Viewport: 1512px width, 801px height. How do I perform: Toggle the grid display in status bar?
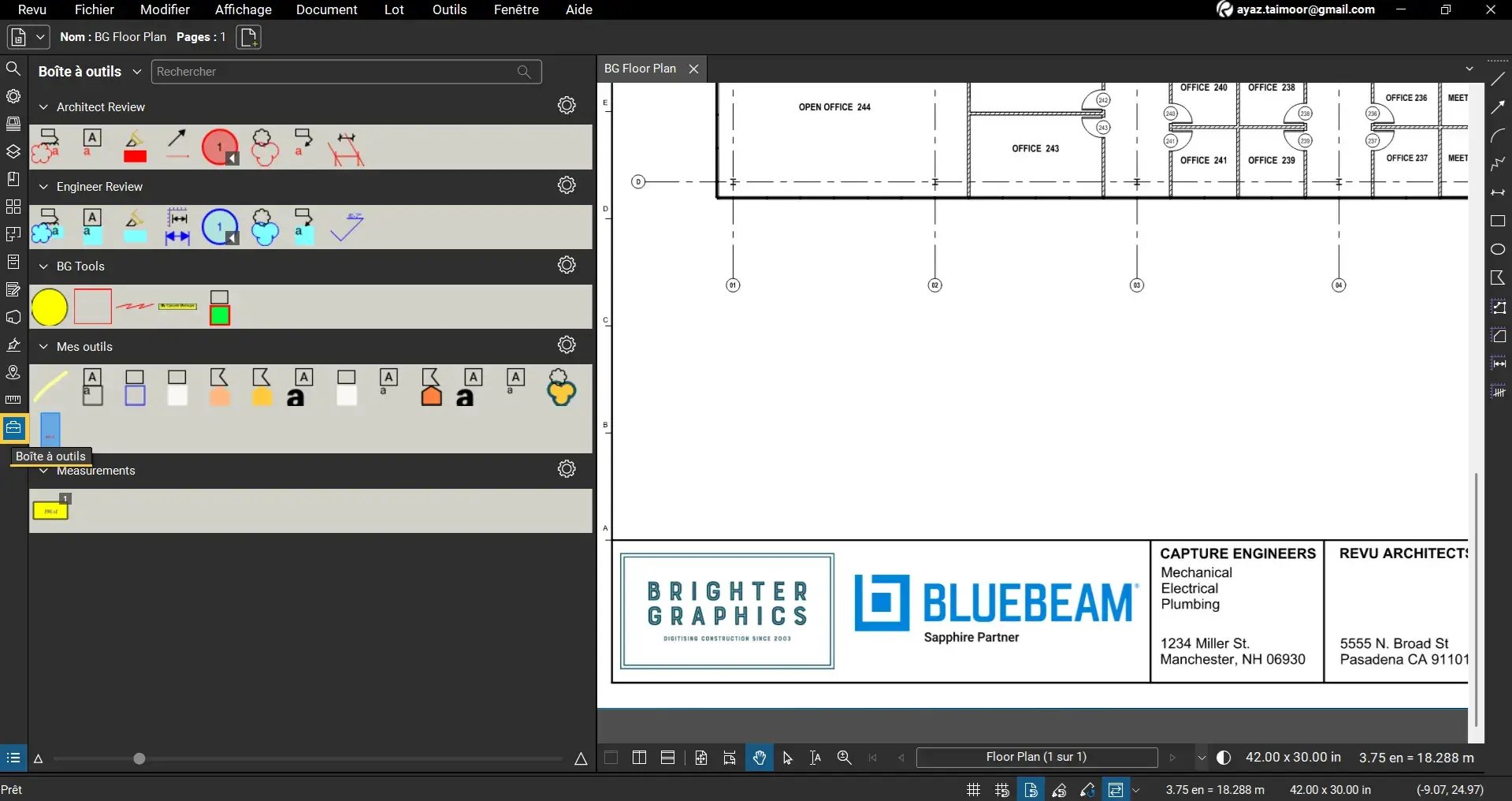click(x=972, y=789)
